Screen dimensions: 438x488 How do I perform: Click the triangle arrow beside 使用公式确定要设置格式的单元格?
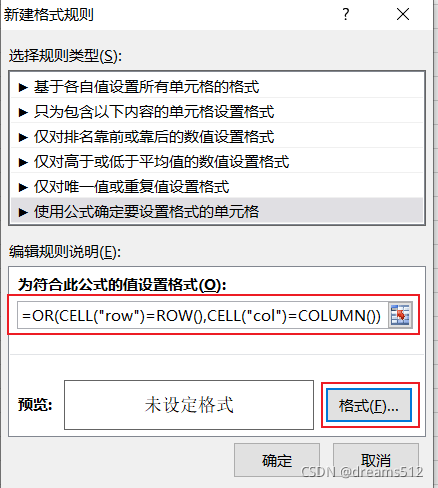point(23,212)
